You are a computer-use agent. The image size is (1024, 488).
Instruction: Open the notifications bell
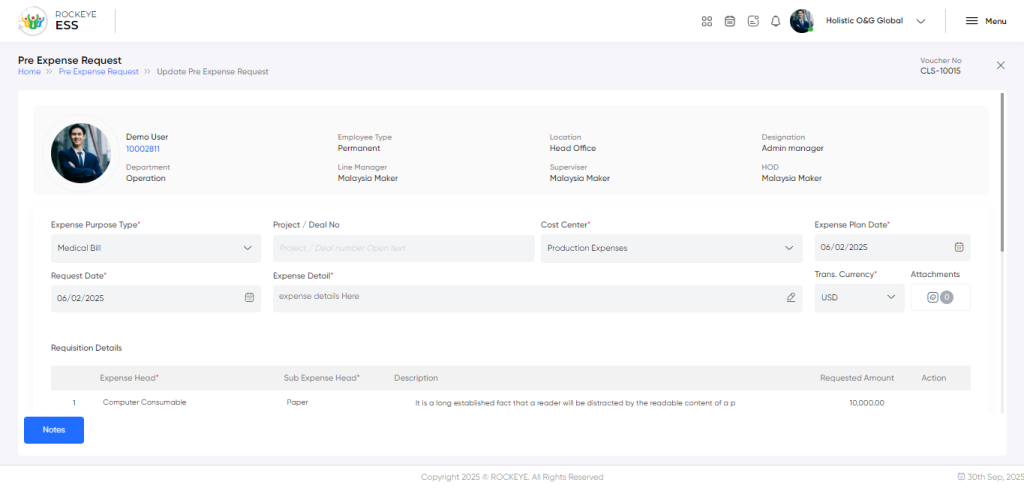tap(775, 21)
